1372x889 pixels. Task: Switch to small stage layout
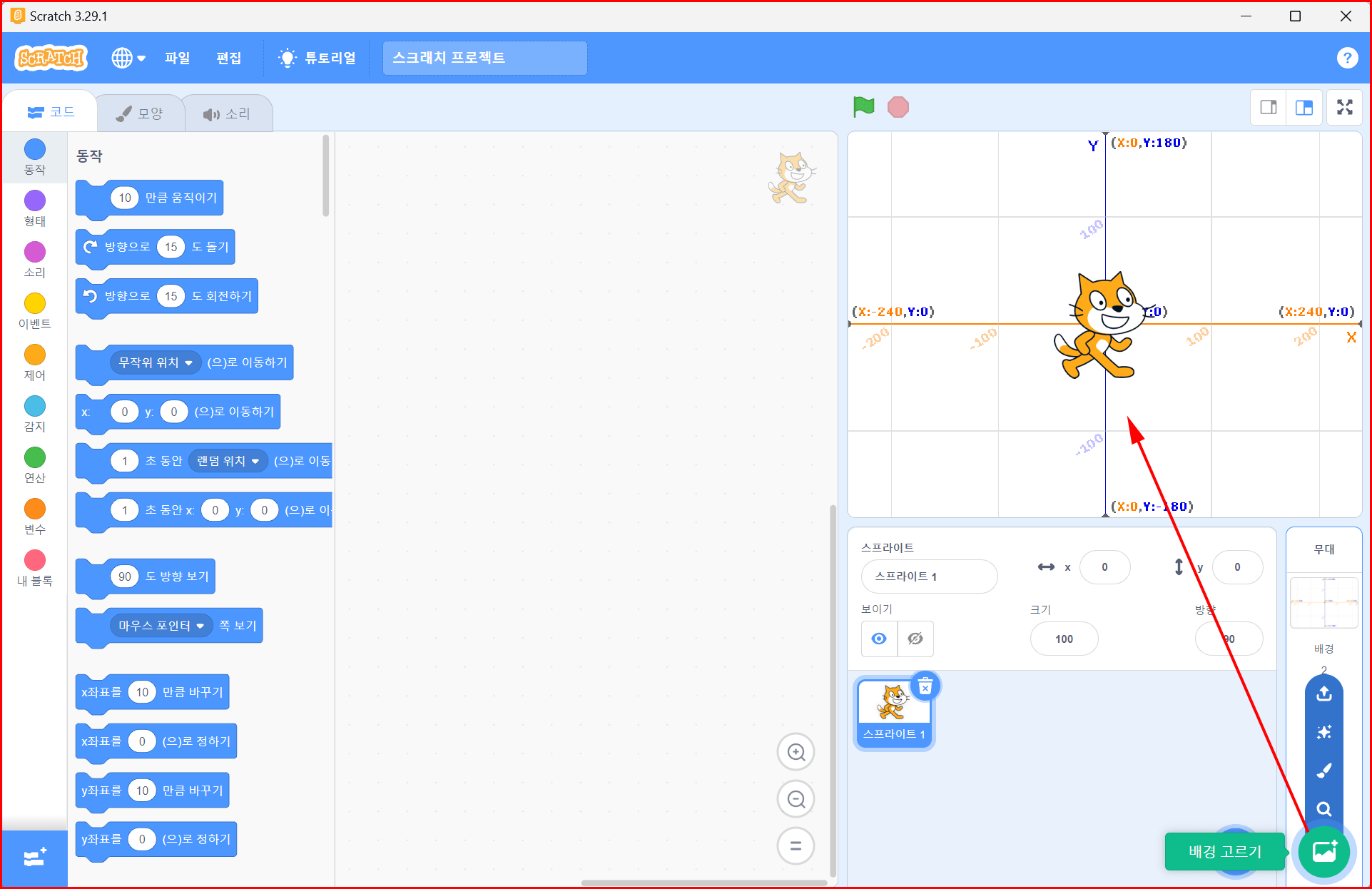(1269, 107)
